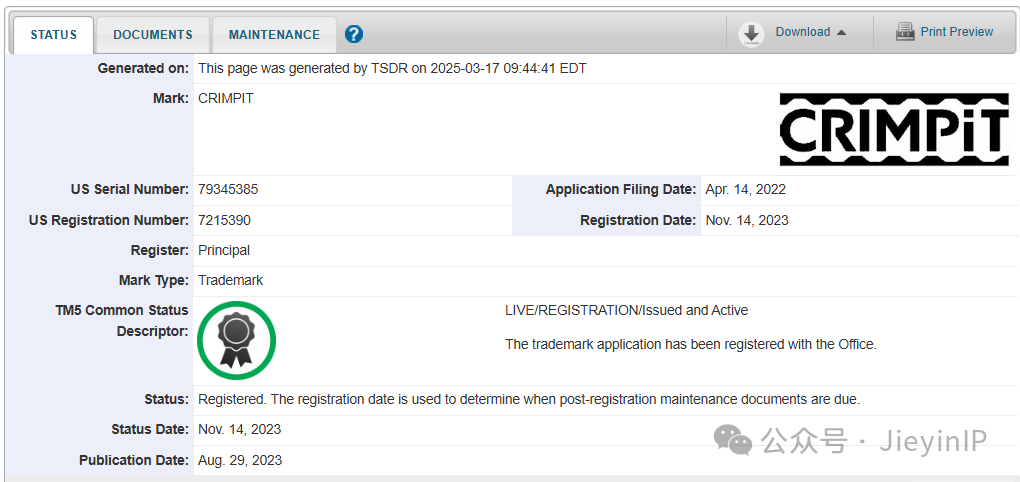Click the registration number 7215390

coord(224,220)
